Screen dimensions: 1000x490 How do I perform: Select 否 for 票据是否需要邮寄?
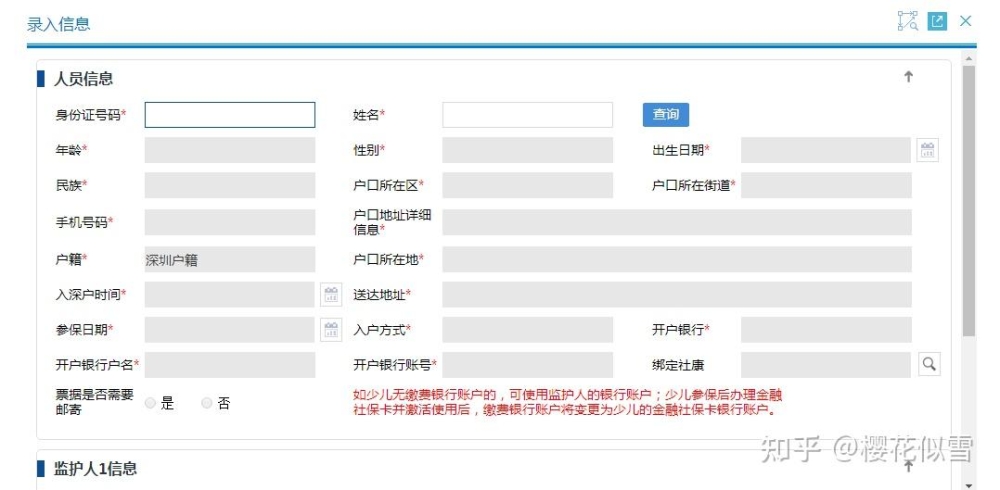click(207, 403)
